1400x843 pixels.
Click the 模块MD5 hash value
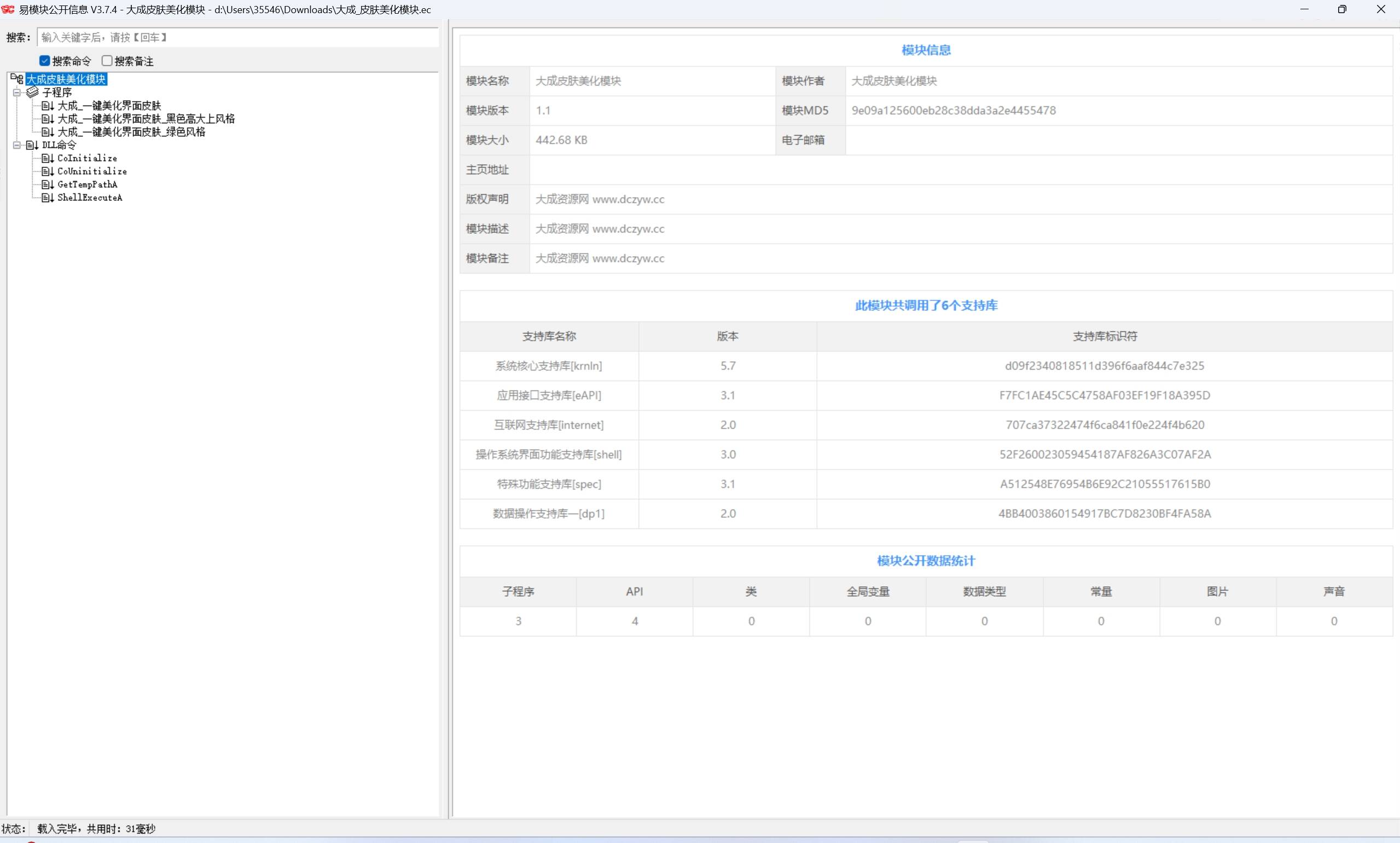coord(953,111)
